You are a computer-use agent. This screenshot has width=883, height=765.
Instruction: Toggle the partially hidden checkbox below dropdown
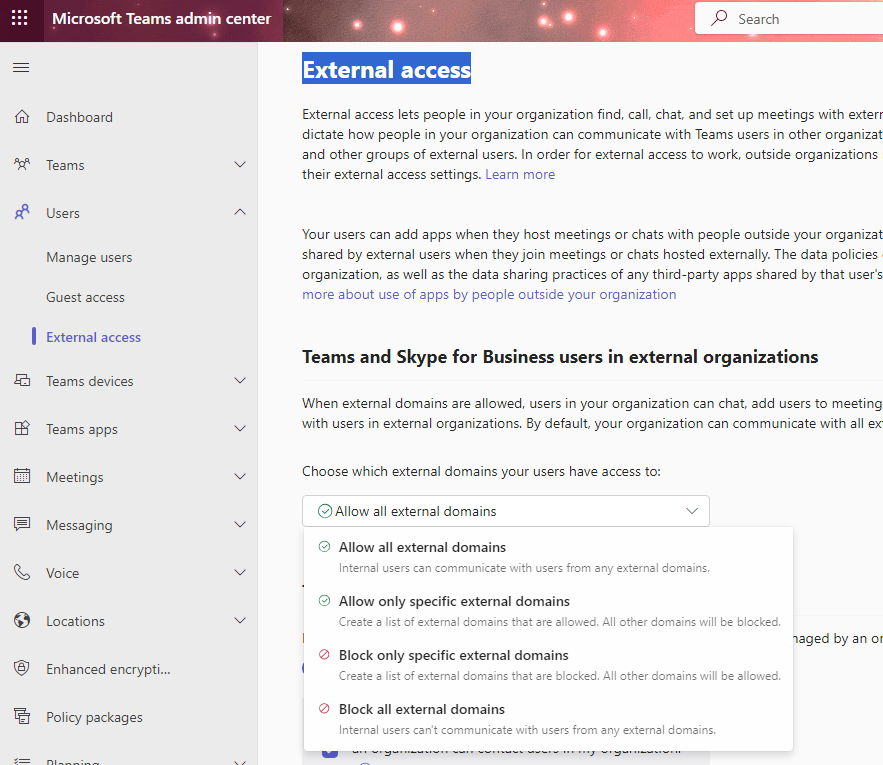[330, 753]
